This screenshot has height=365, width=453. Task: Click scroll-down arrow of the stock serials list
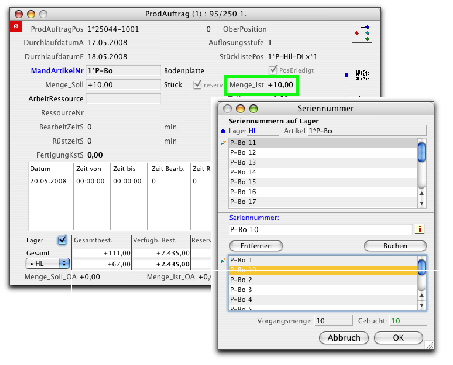pyautogui.click(x=422, y=203)
